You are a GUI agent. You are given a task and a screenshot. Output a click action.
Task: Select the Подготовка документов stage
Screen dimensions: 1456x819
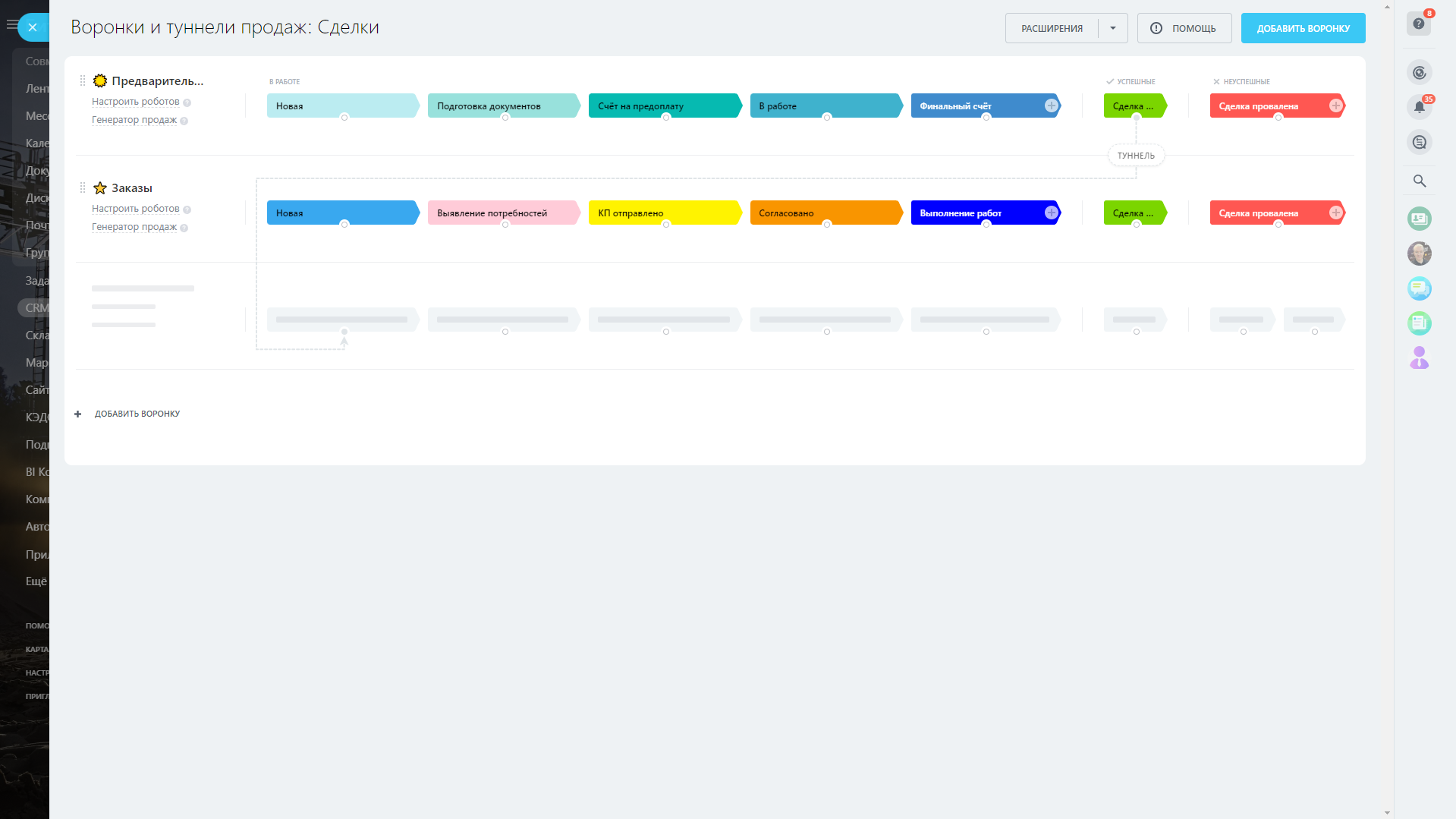(504, 106)
